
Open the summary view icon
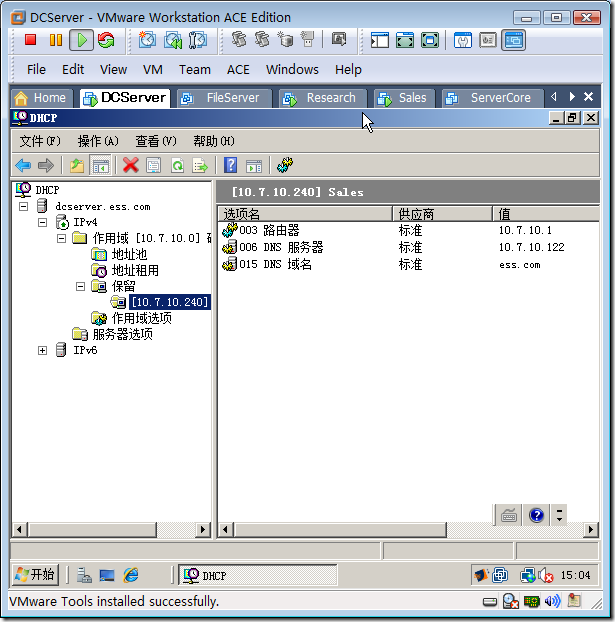pos(463,40)
